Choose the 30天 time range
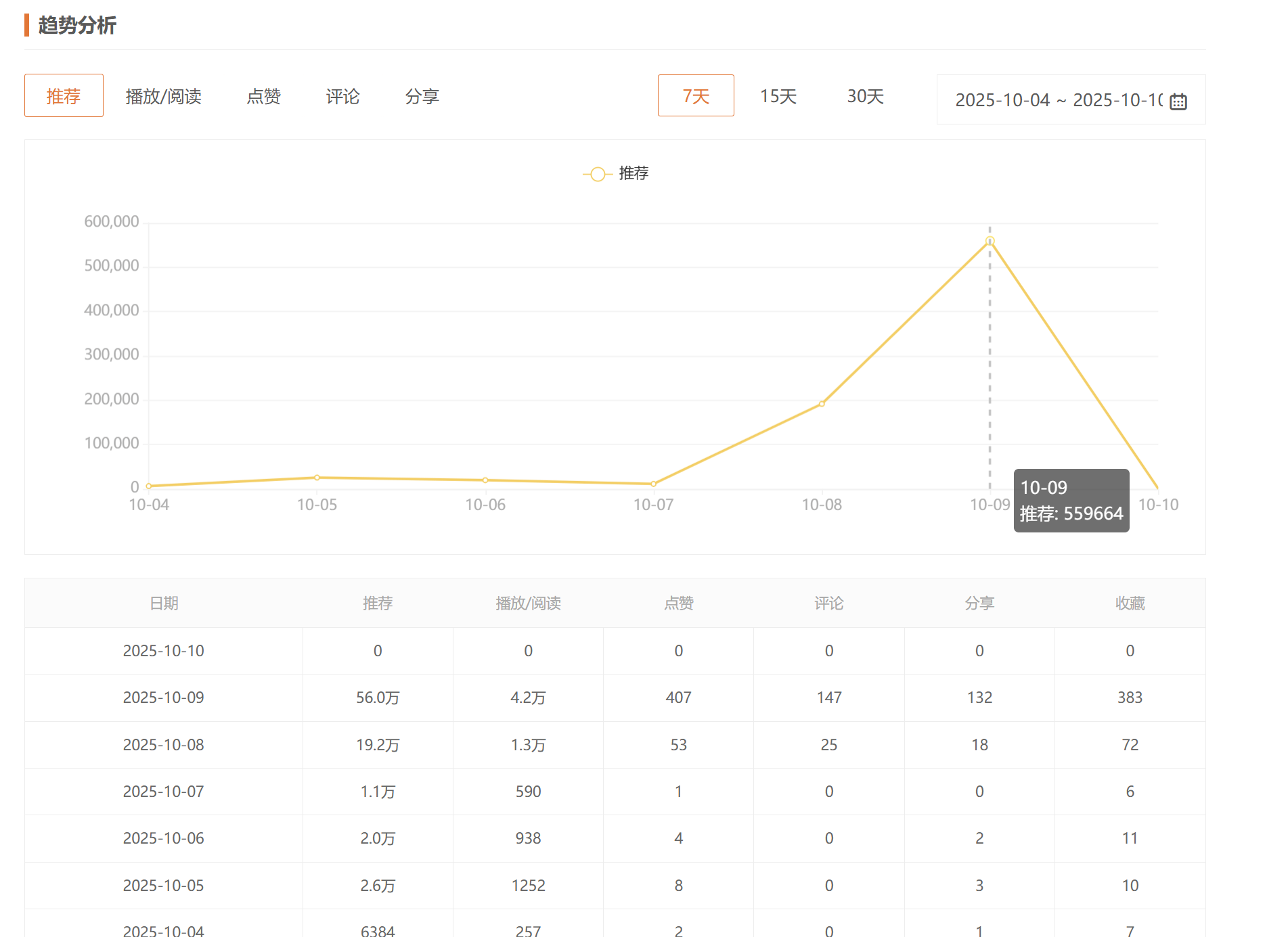 pyautogui.click(x=866, y=96)
